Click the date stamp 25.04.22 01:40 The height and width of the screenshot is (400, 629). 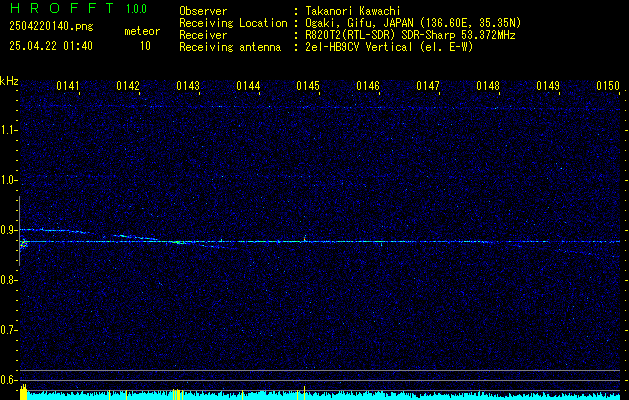(x=51, y=46)
